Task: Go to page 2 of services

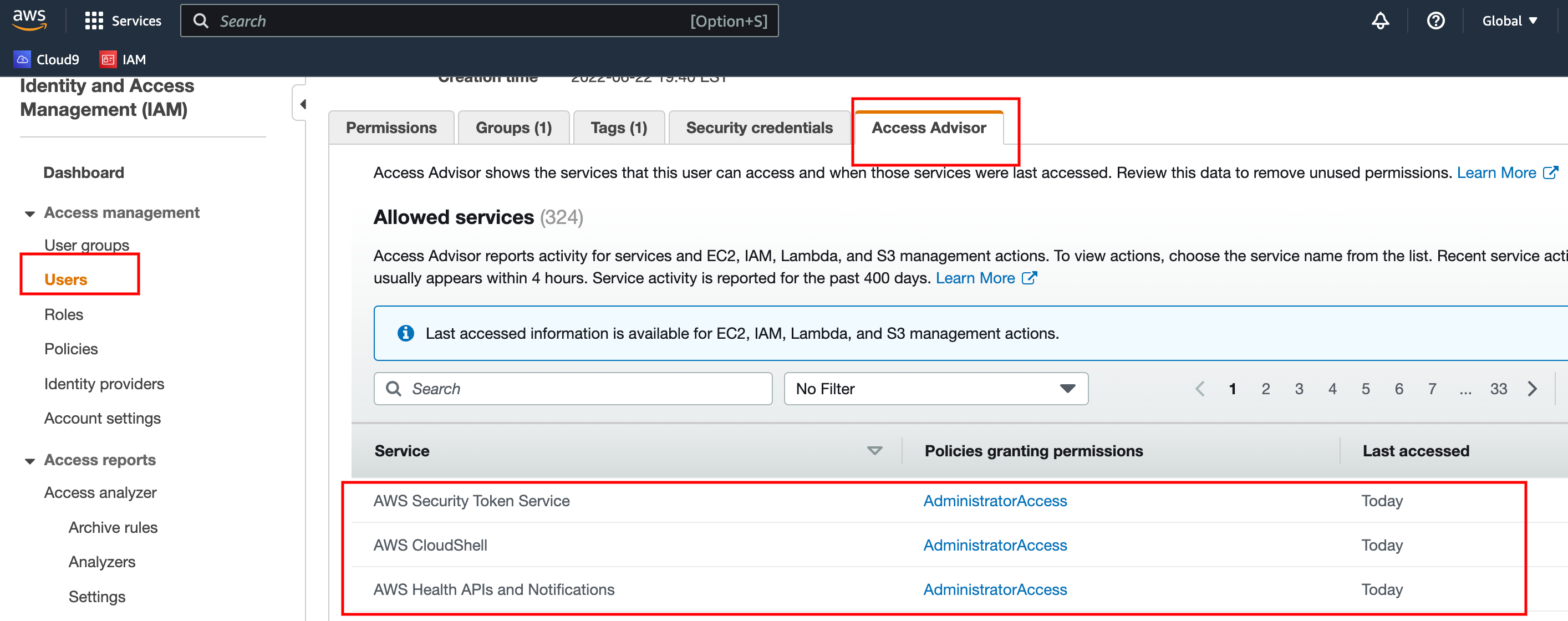Action: [x=1265, y=389]
